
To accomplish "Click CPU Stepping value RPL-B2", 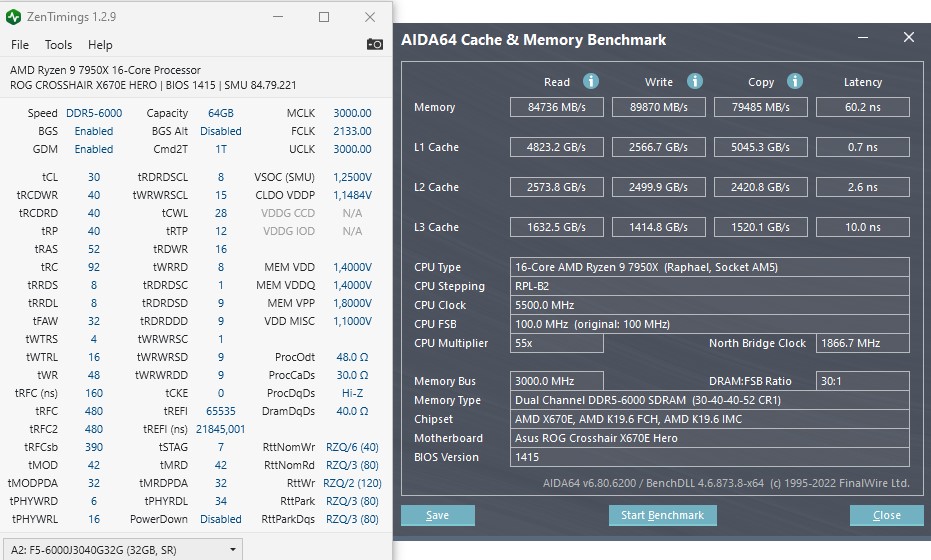I will pyautogui.click(x=710, y=286).
